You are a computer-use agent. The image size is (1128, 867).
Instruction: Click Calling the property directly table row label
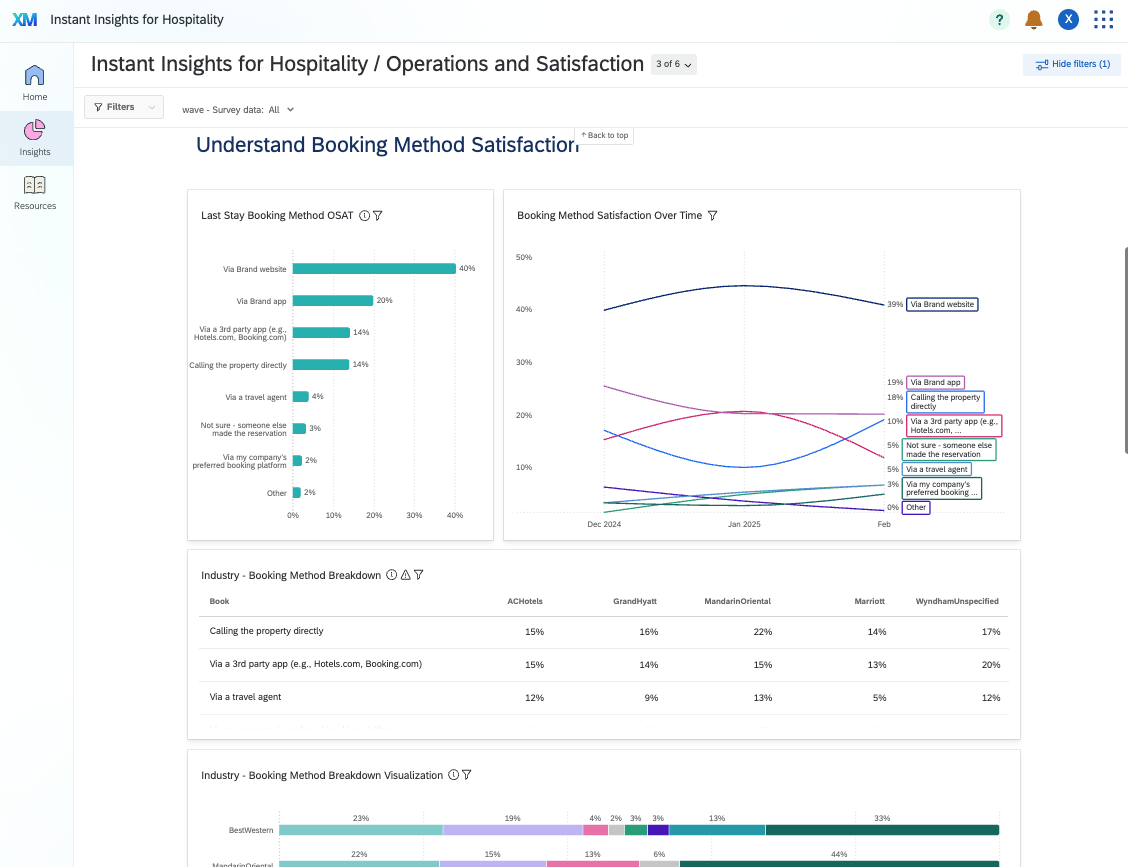pos(266,631)
